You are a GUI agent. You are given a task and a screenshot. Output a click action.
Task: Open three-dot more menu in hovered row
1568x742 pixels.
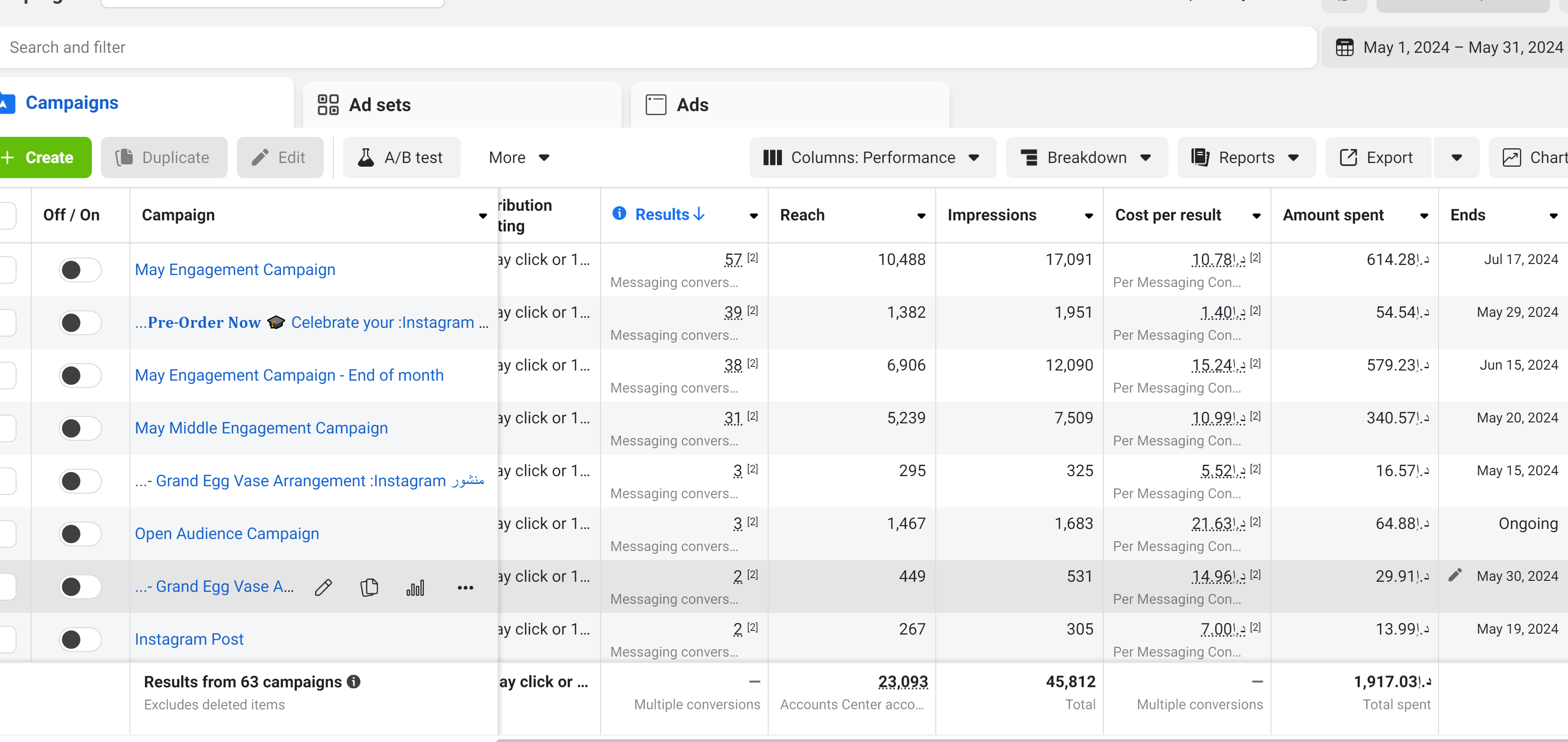pyautogui.click(x=465, y=587)
